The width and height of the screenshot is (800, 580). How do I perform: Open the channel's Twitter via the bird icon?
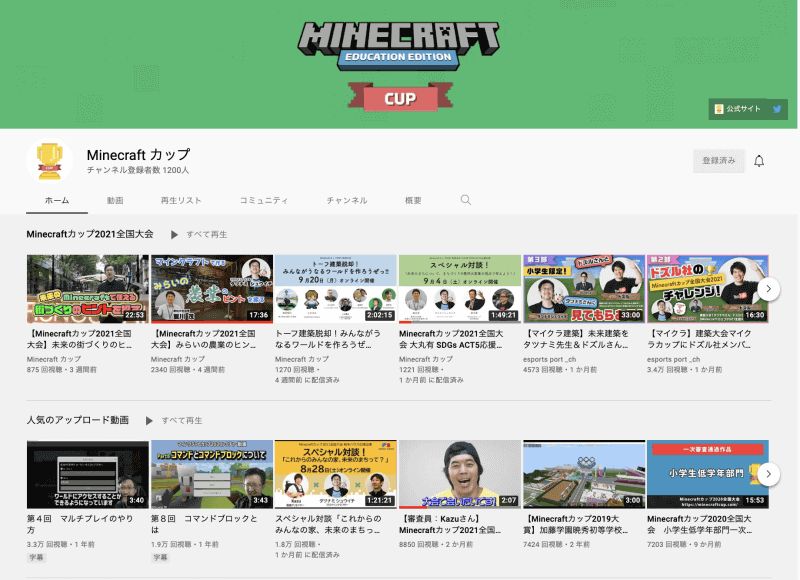(x=778, y=110)
